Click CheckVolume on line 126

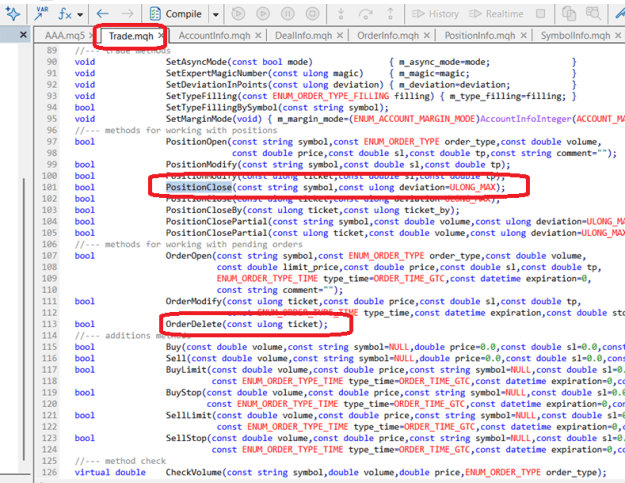(193, 473)
